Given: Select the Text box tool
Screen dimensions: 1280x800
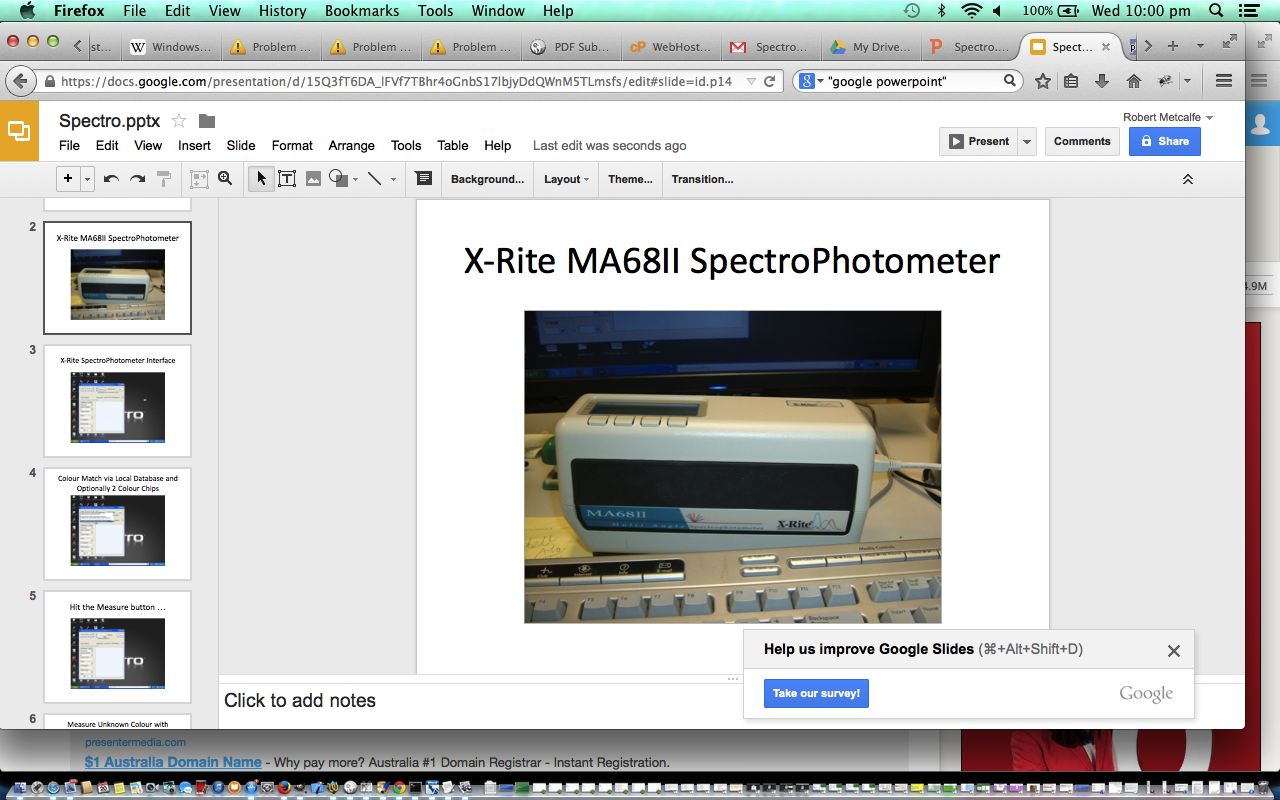Looking at the screenshot, I should coord(287,179).
